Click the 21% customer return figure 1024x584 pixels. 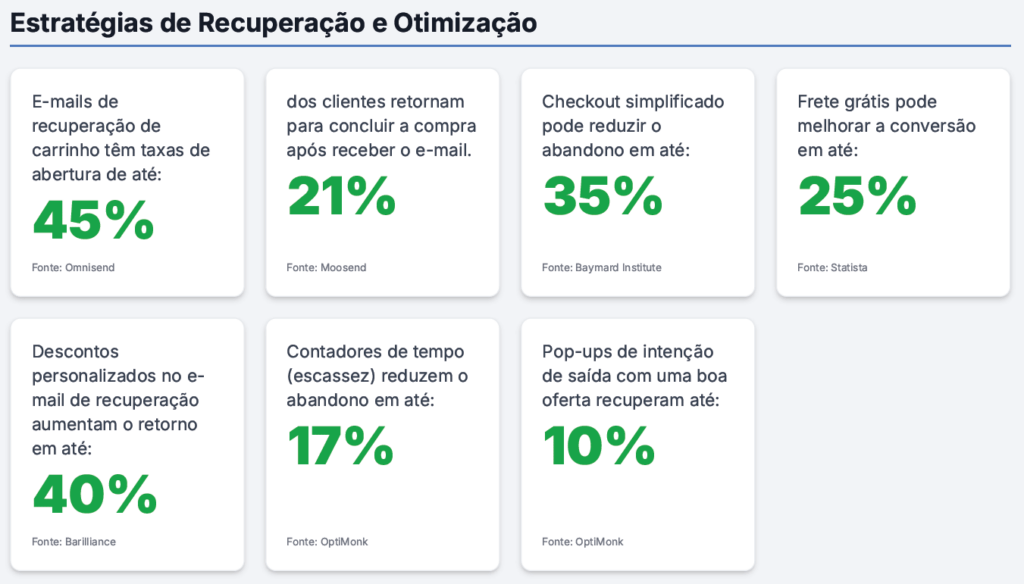341,195
